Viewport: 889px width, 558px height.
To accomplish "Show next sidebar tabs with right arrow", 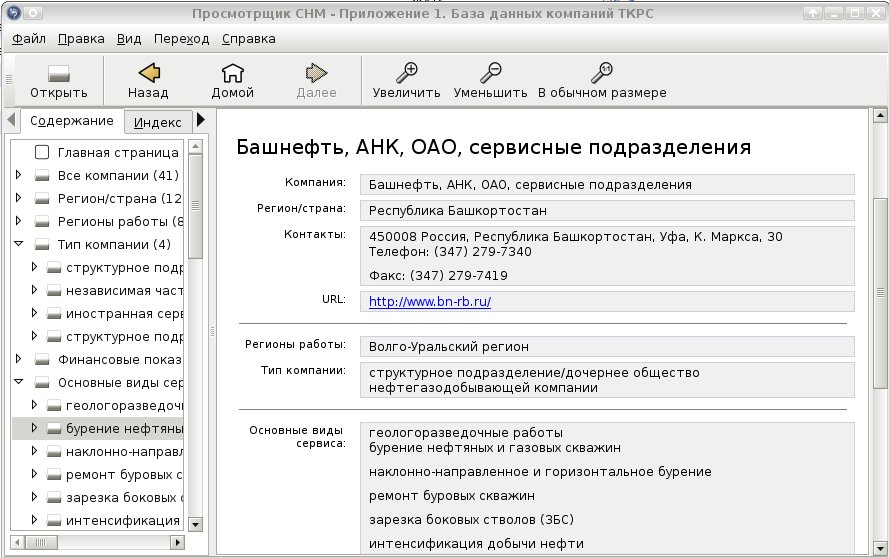I will pos(201,120).
